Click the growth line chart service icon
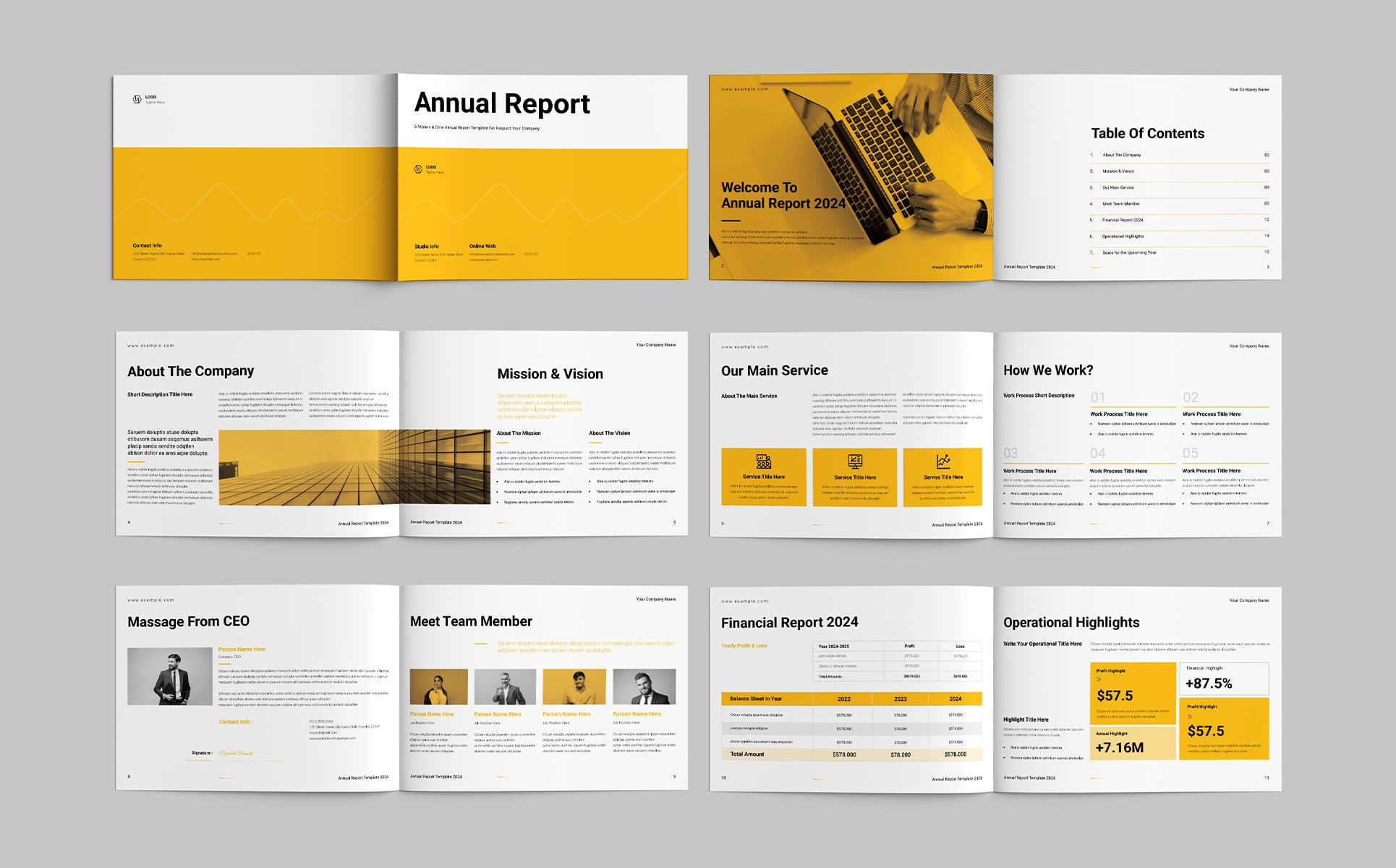This screenshot has height=868, width=1396. point(942,461)
